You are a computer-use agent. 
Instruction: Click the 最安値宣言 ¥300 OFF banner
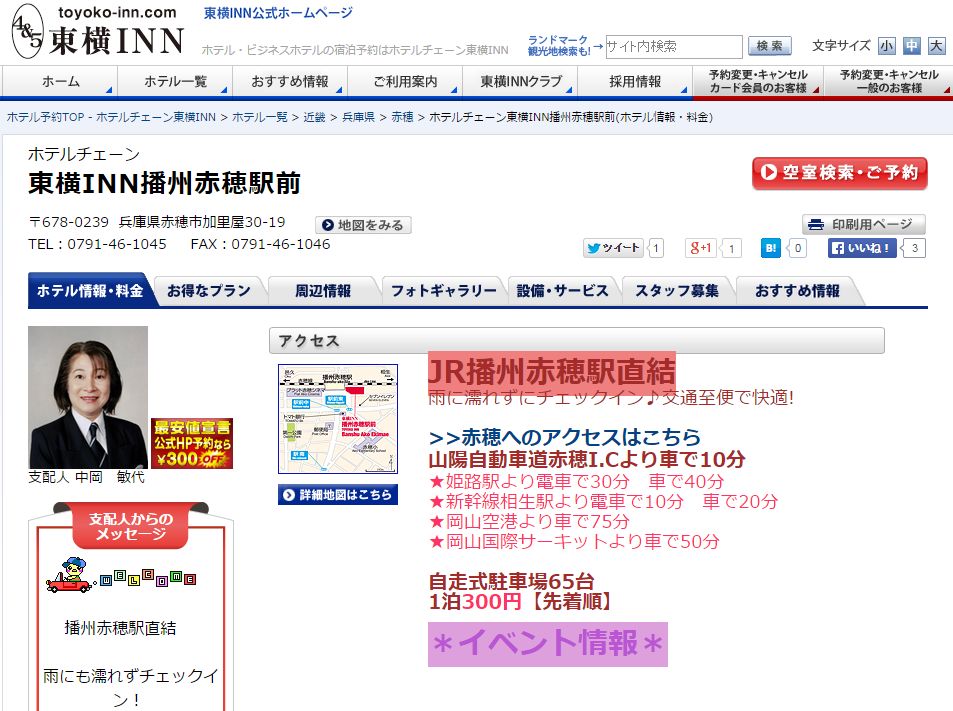point(192,444)
